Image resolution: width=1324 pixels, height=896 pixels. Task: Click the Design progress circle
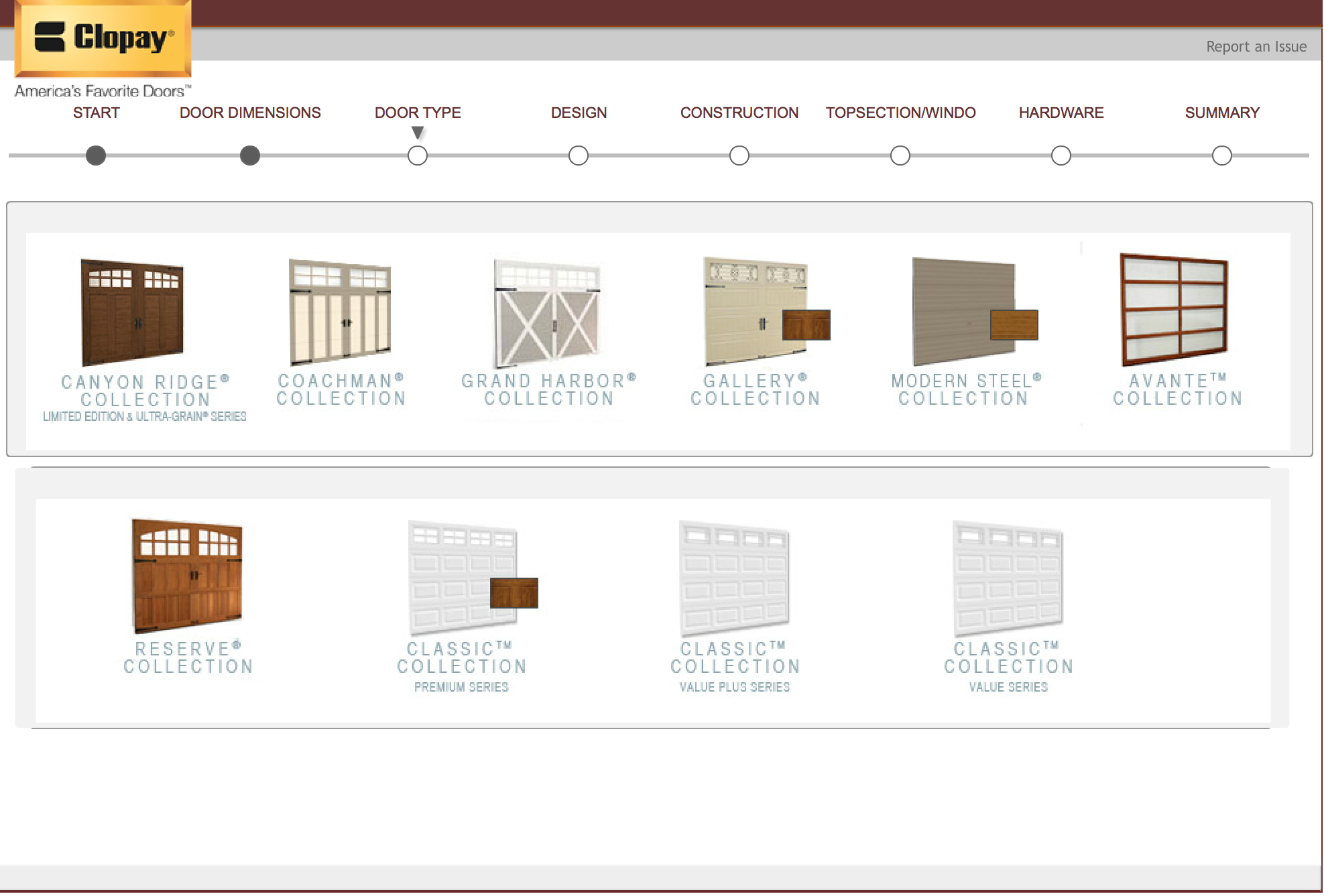[x=579, y=155]
